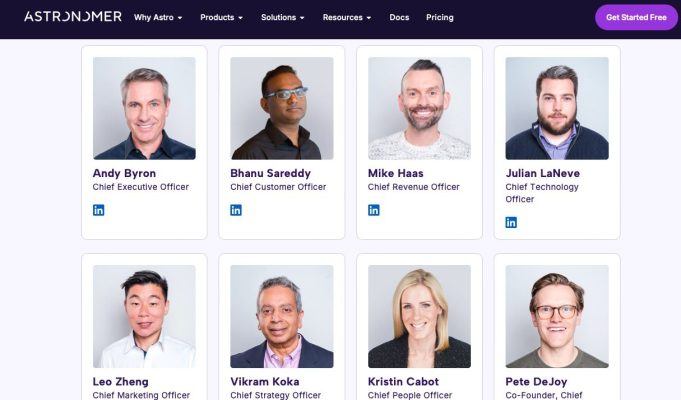
Task: Click Mike Haas's portrait image
Action: pyautogui.click(x=419, y=108)
